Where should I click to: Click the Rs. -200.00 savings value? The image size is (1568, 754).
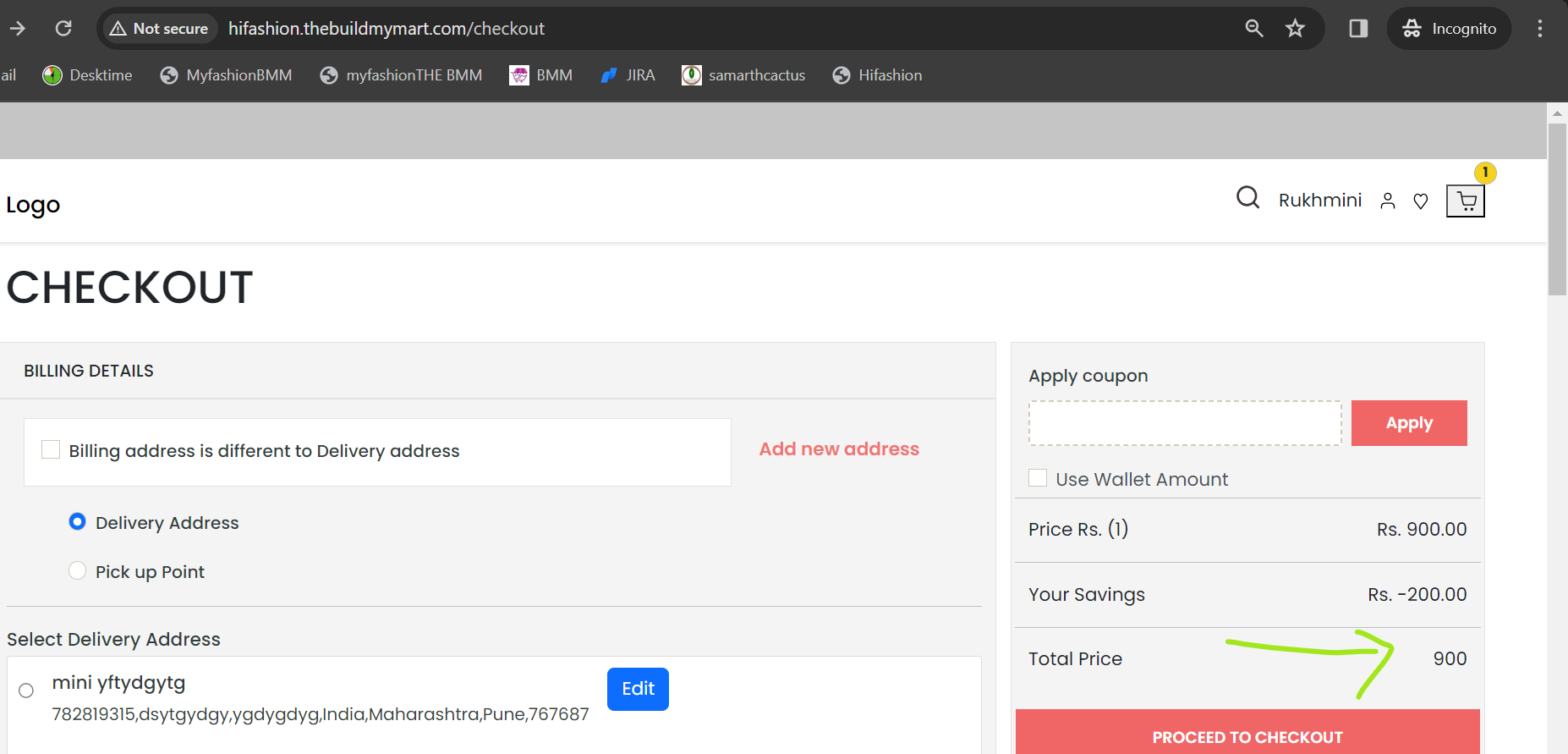pos(1417,595)
